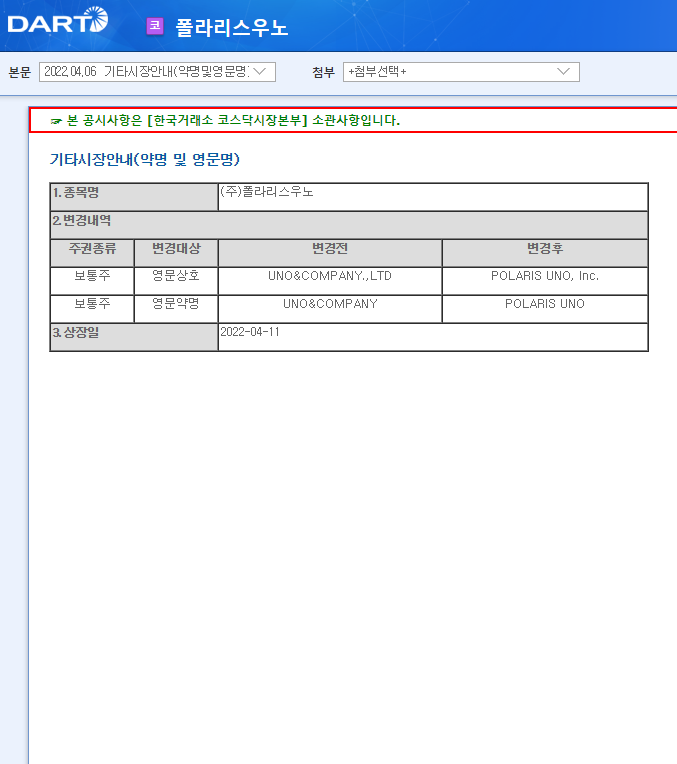Click the 2022-04-11 listing date
Screen dimensions: 677x764
pos(250,332)
